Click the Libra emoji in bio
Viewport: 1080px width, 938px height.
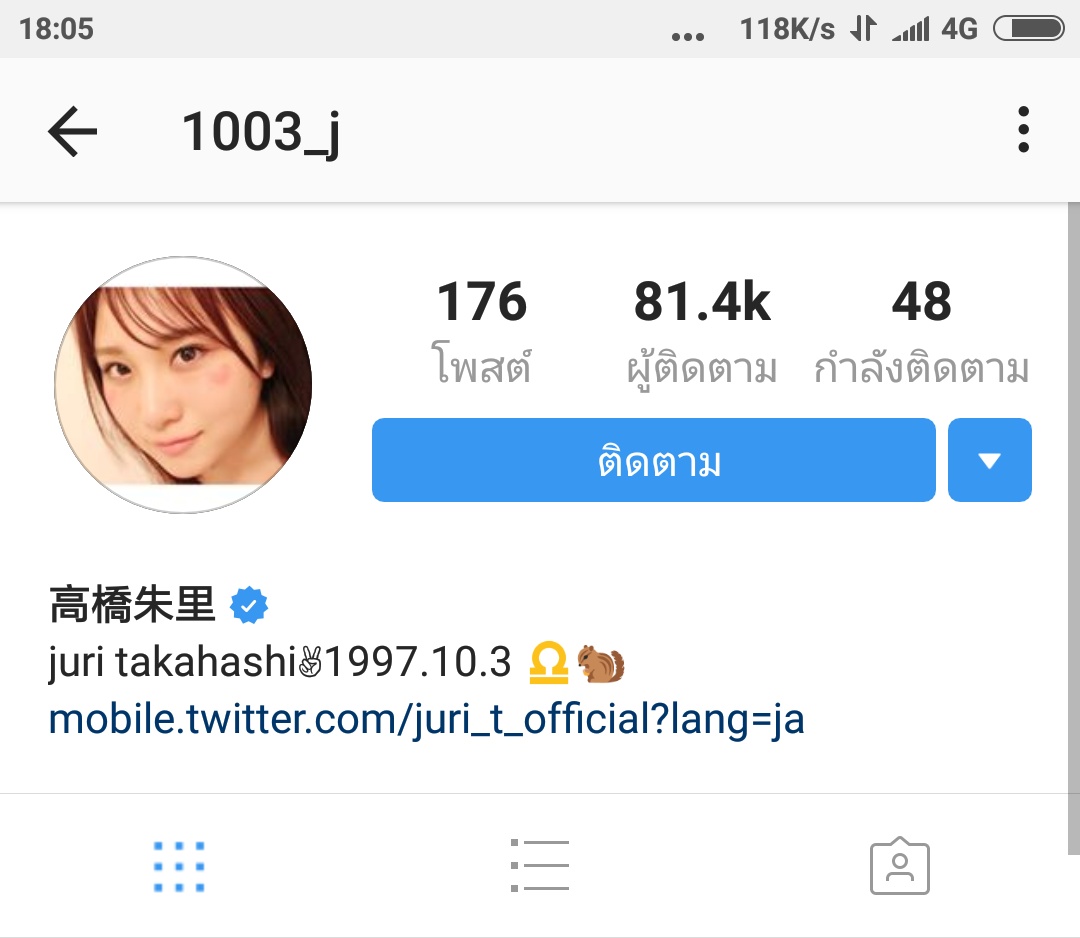(x=548, y=663)
